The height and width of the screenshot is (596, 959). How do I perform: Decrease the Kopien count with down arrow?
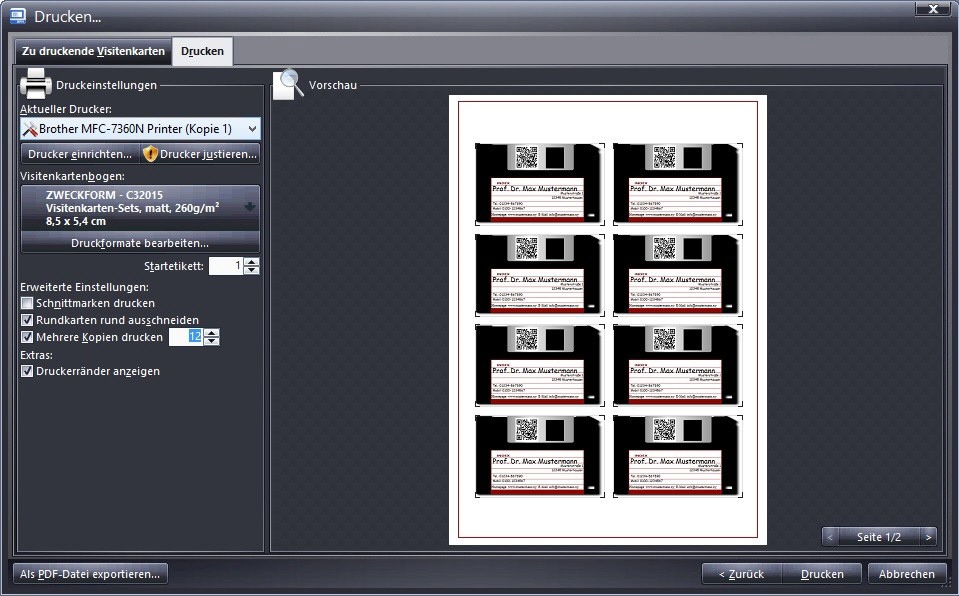pos(212,341)
